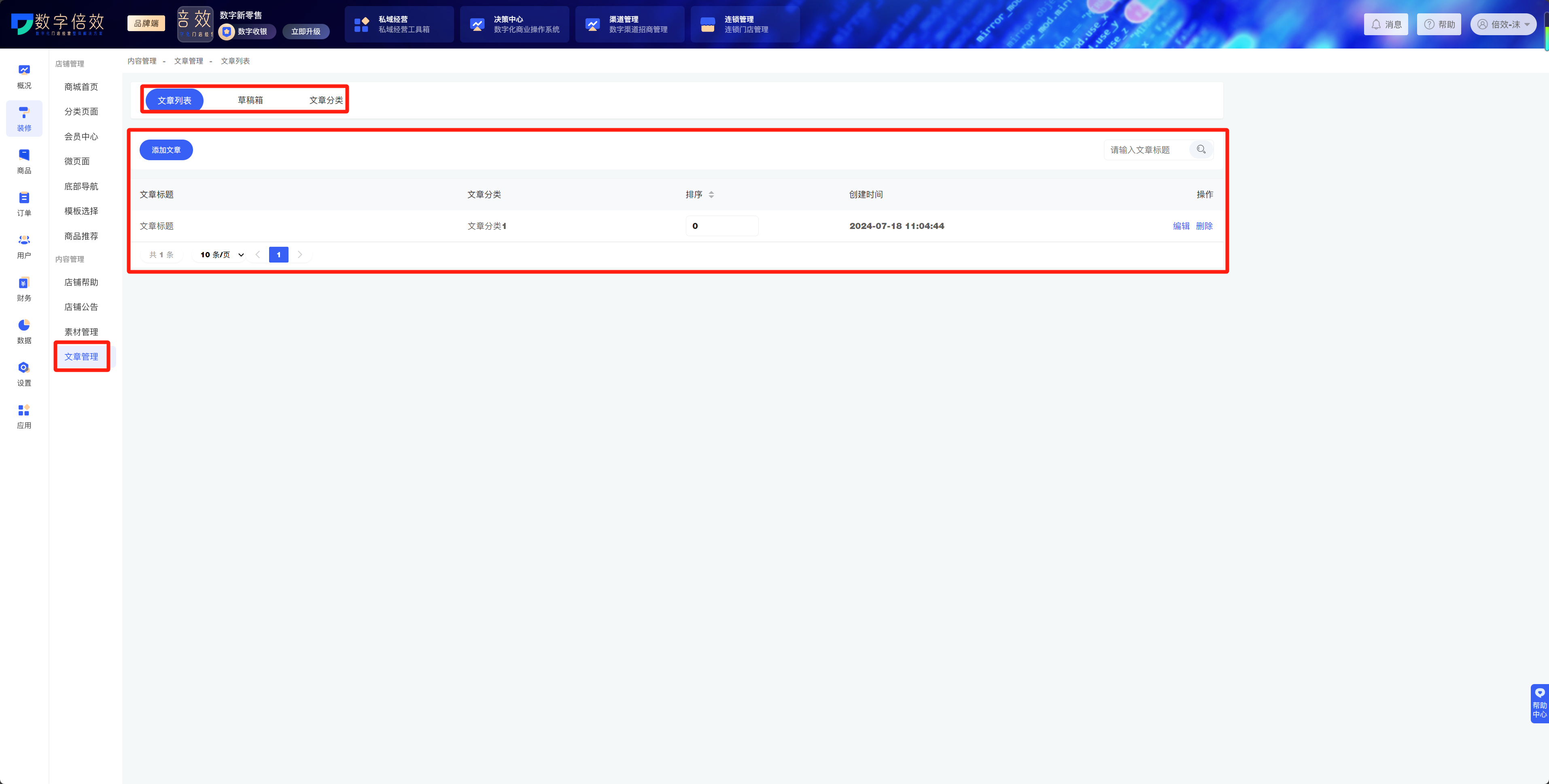This screenshot has height=784, width=1549.
Task: Click the 文章分类1 table cell
Action: pos(487,226)
